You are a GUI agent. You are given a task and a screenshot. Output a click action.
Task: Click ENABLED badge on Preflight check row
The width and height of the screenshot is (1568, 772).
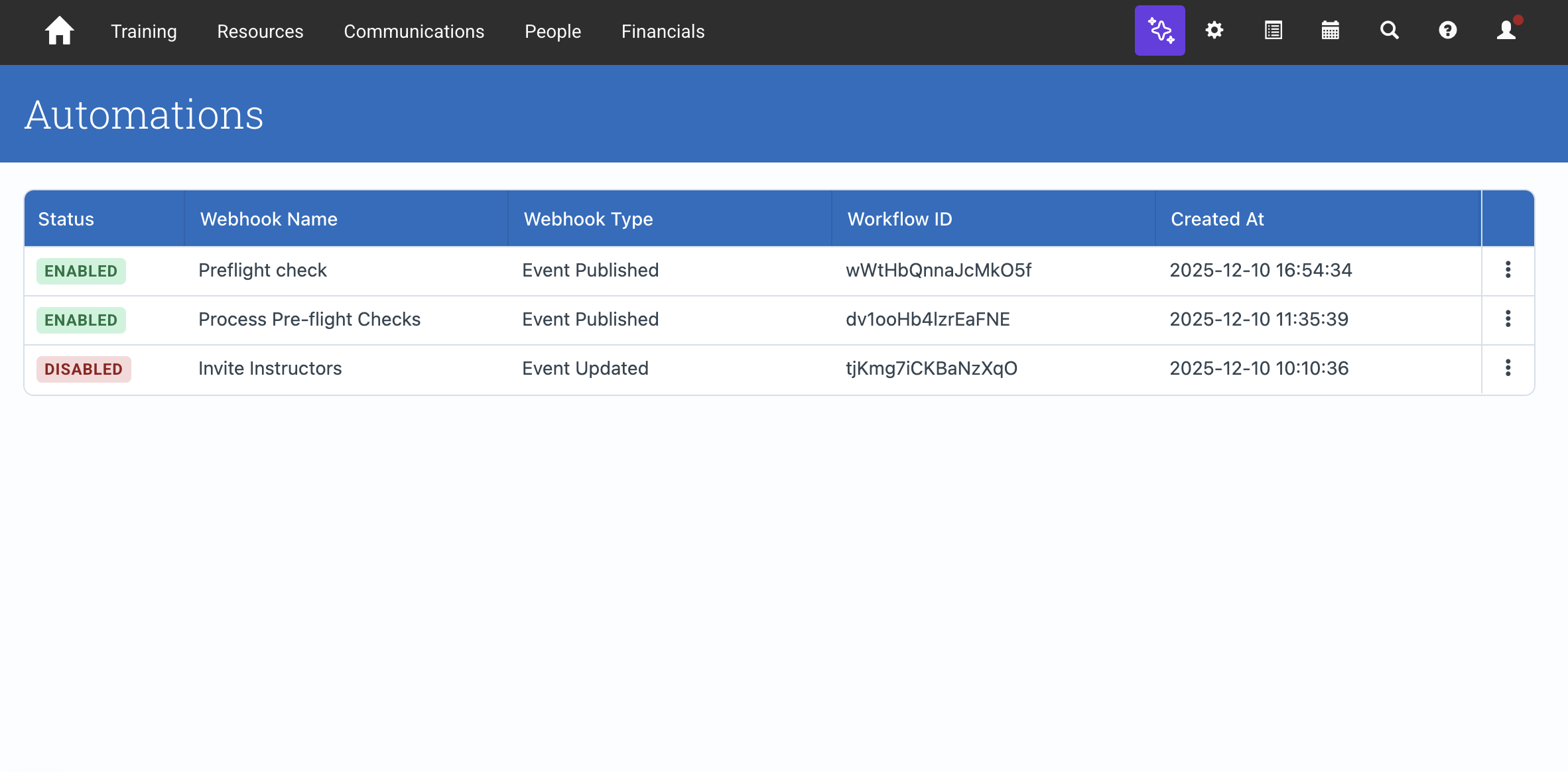[81, 271]
